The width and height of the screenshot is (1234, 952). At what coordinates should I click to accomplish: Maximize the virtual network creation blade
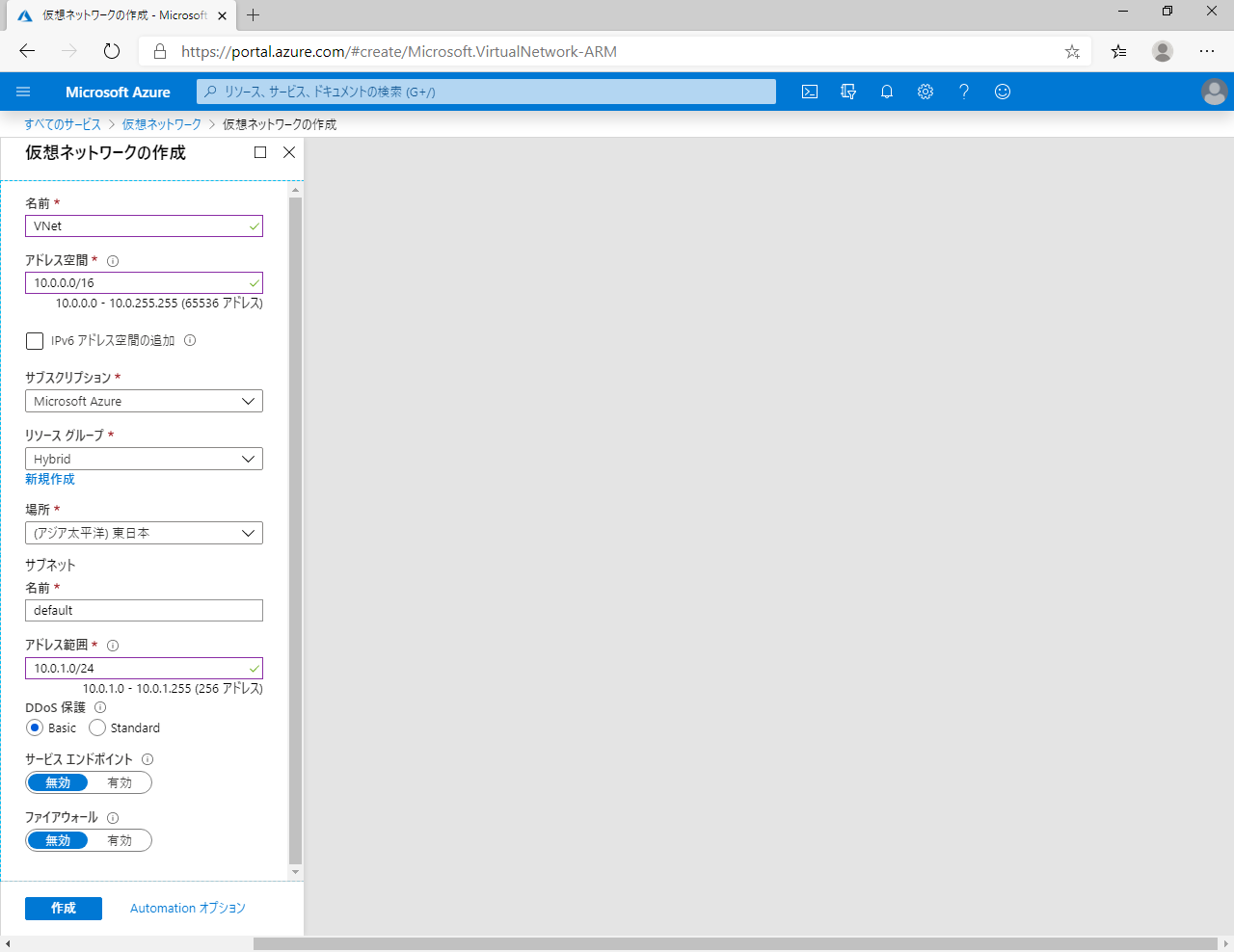(x=260, y=152)
